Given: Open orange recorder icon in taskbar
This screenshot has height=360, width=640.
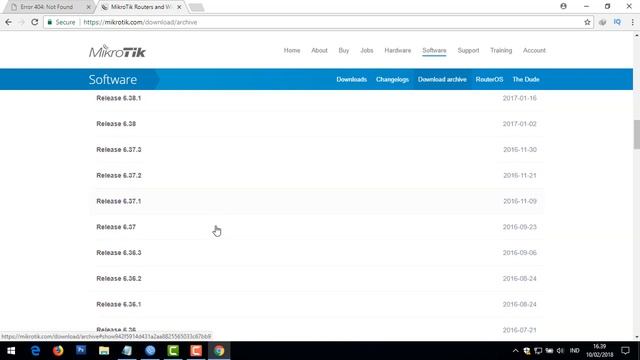Looking at the screenshot, I should [x=196, y=351].
